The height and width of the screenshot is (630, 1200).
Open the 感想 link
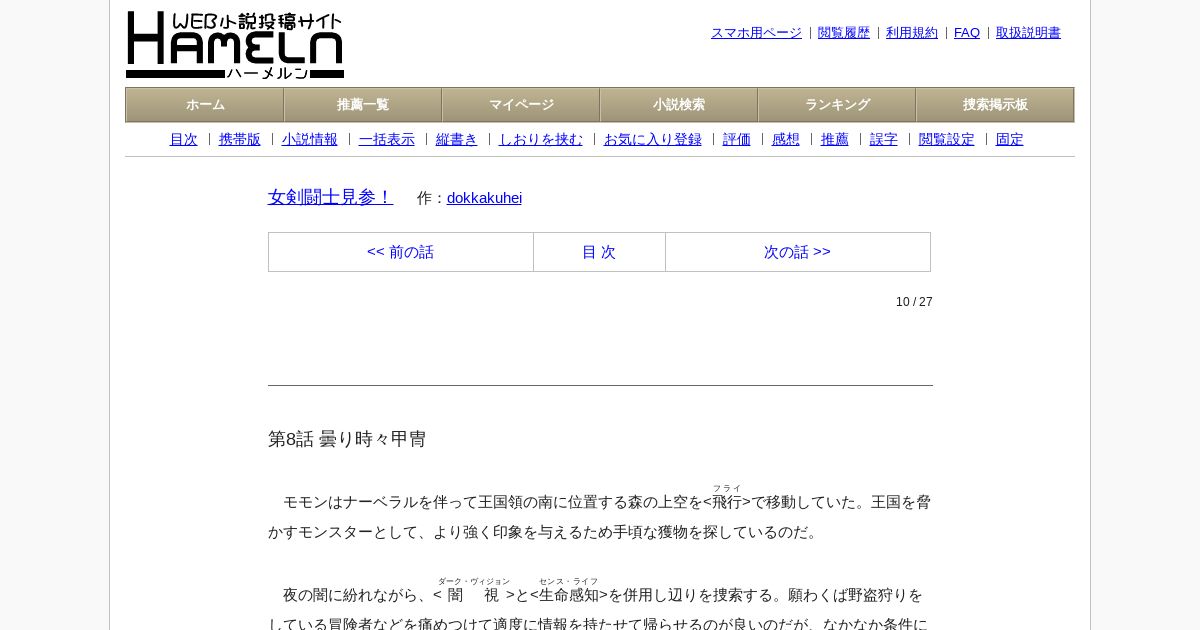pyautogui.click(x=786, y=140)
